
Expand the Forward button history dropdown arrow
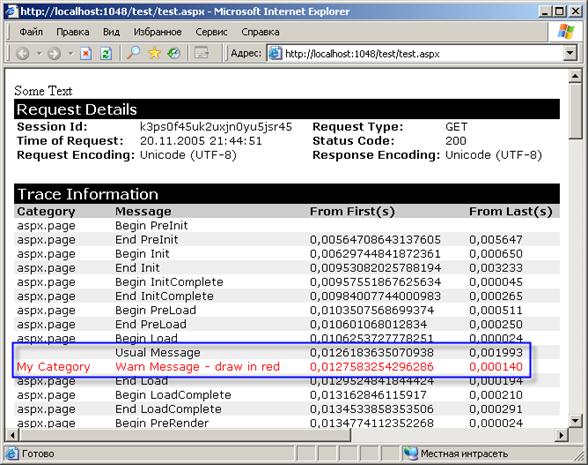[70, 54]
